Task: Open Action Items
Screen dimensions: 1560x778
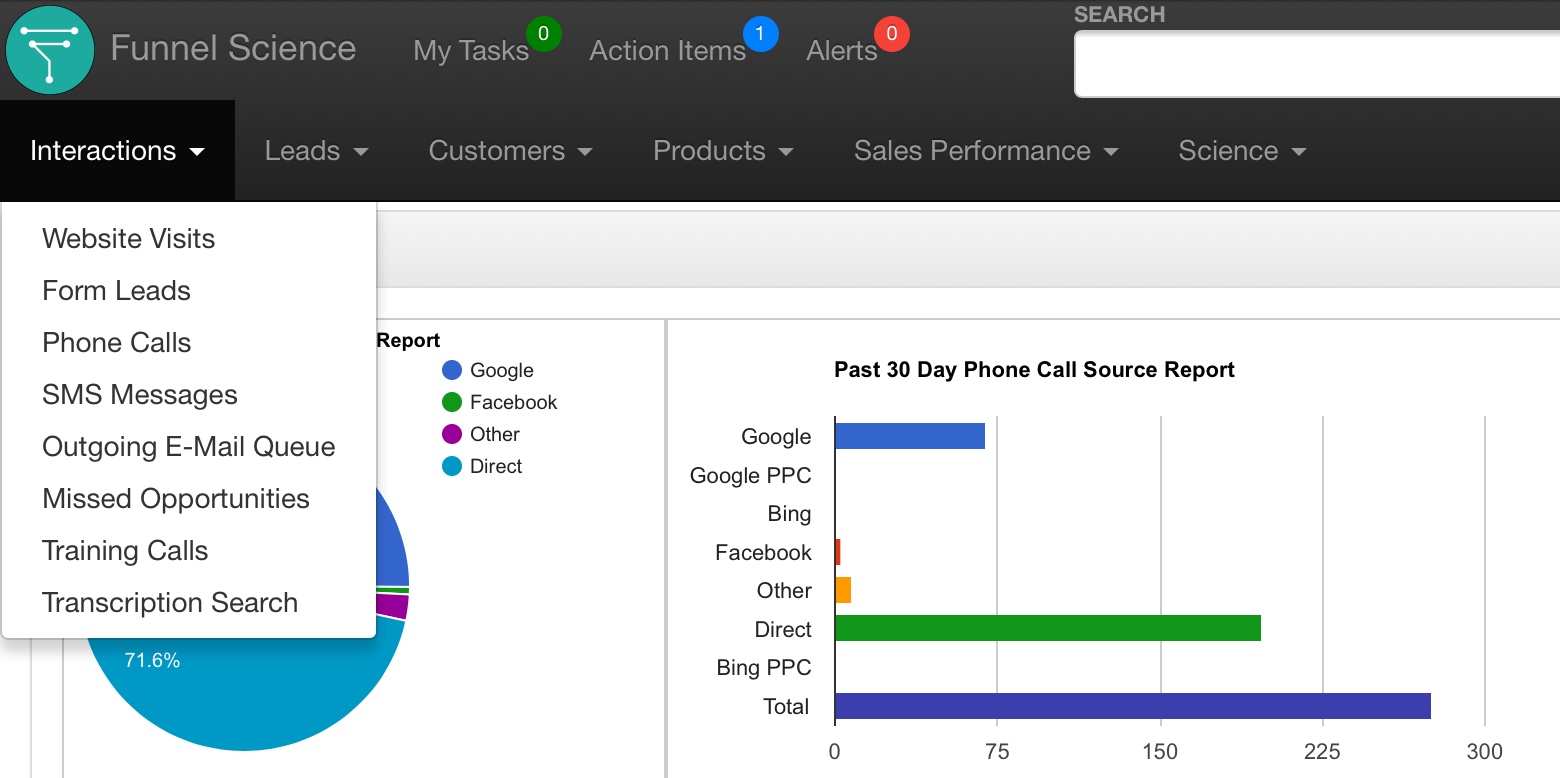Action: (x=668, y=50)
